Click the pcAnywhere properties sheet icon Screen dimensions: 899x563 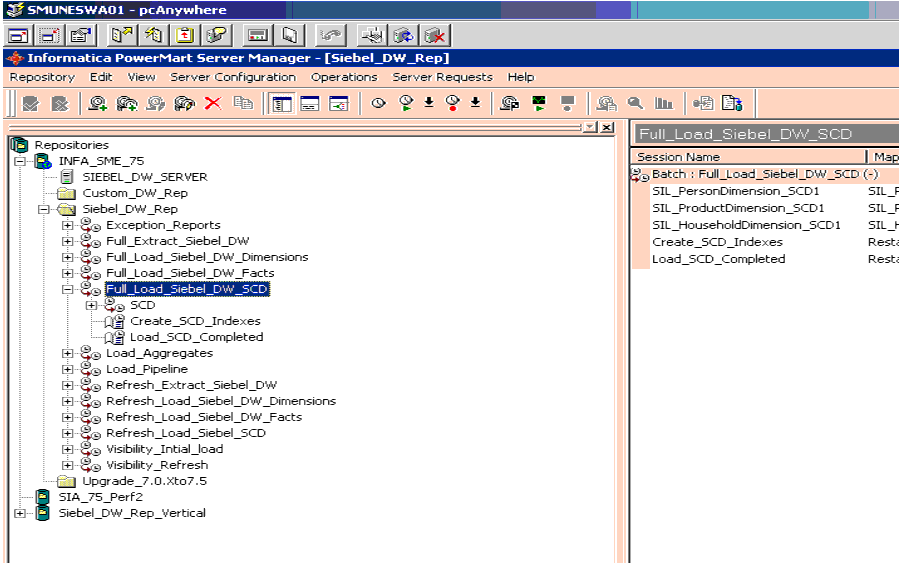[80, 36]
